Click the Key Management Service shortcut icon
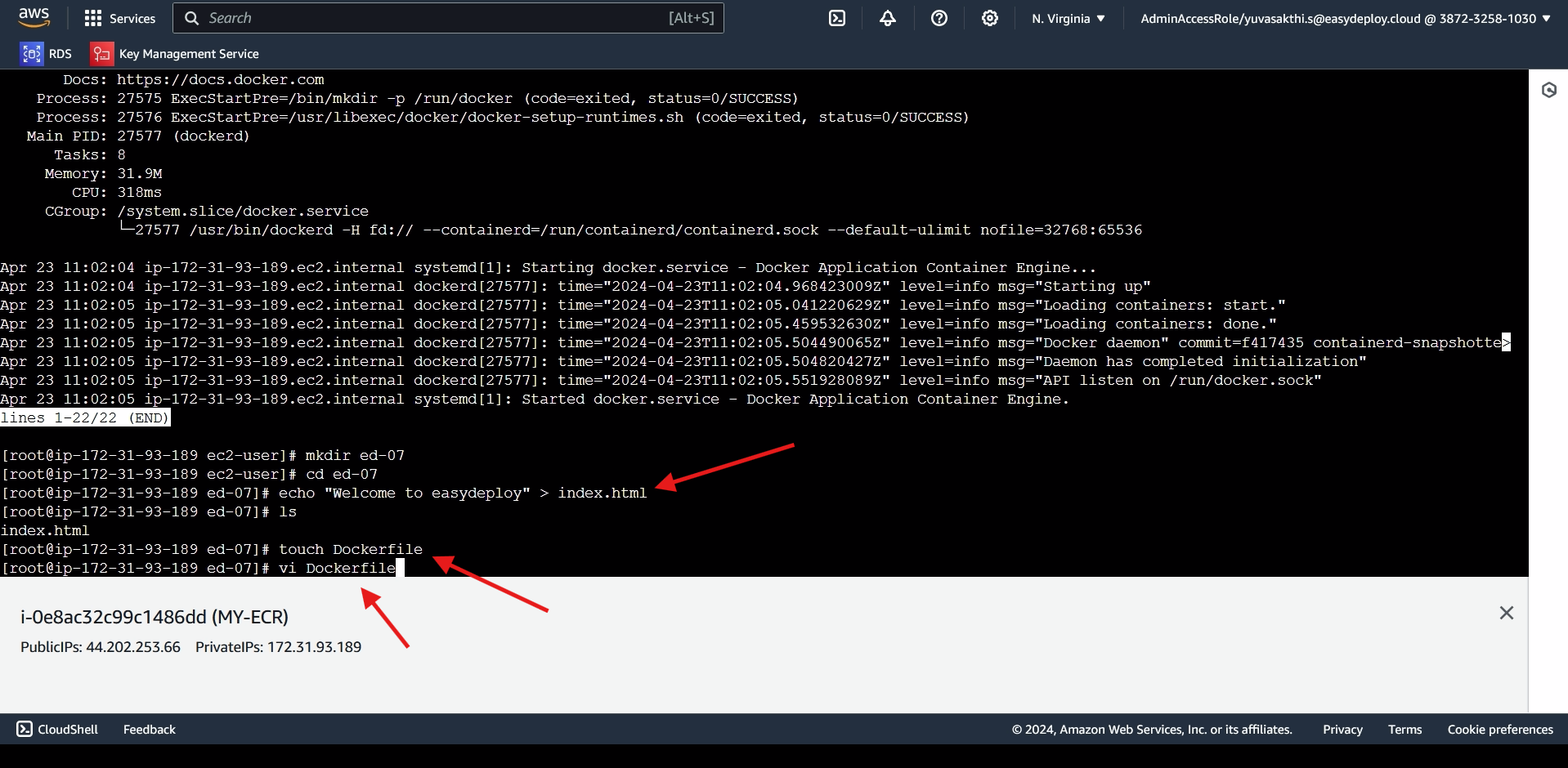The width and height of the screenshot is (1568, 768). 101,54
